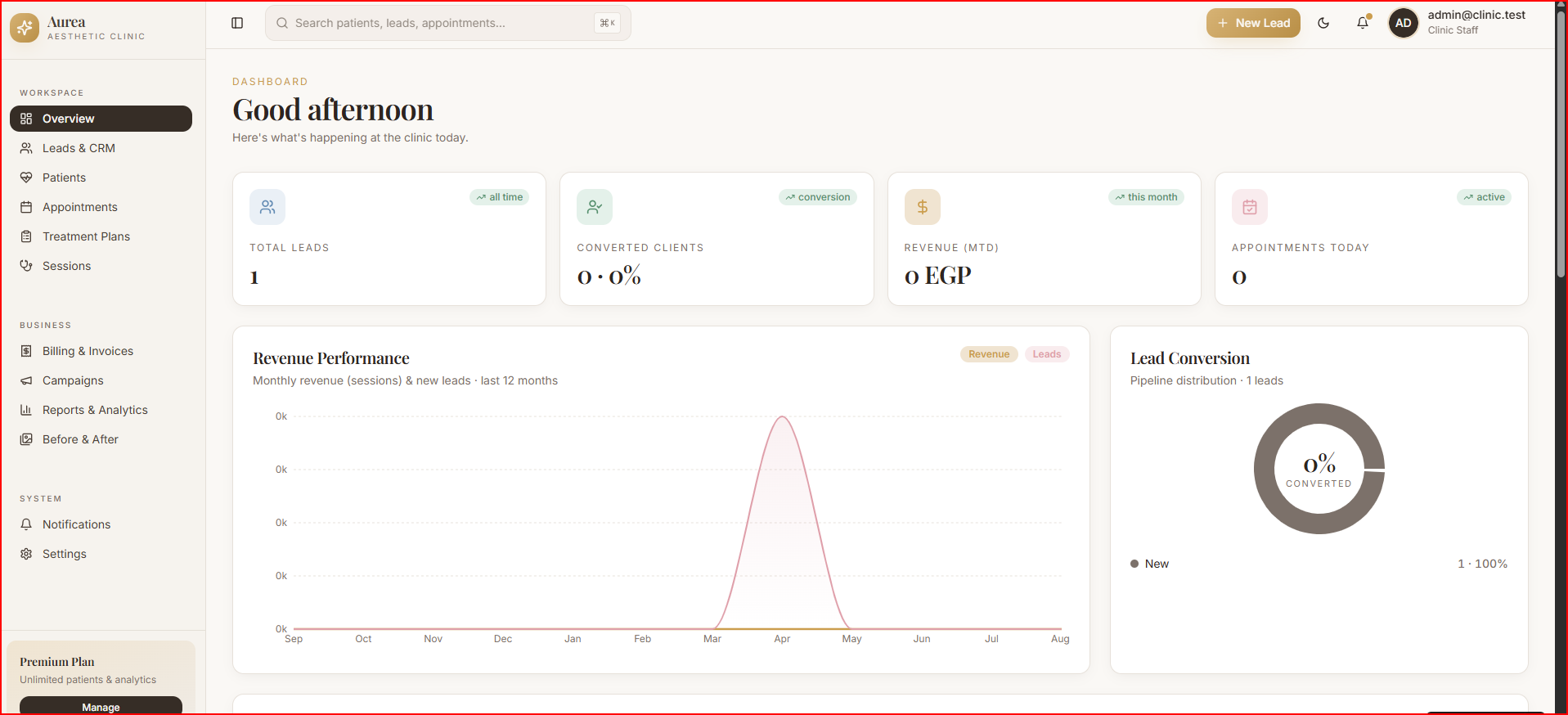Viewport: 1568px width, 715px height.
Task: Click the Aurea clinic logo icon
Action: pos(25,28)
